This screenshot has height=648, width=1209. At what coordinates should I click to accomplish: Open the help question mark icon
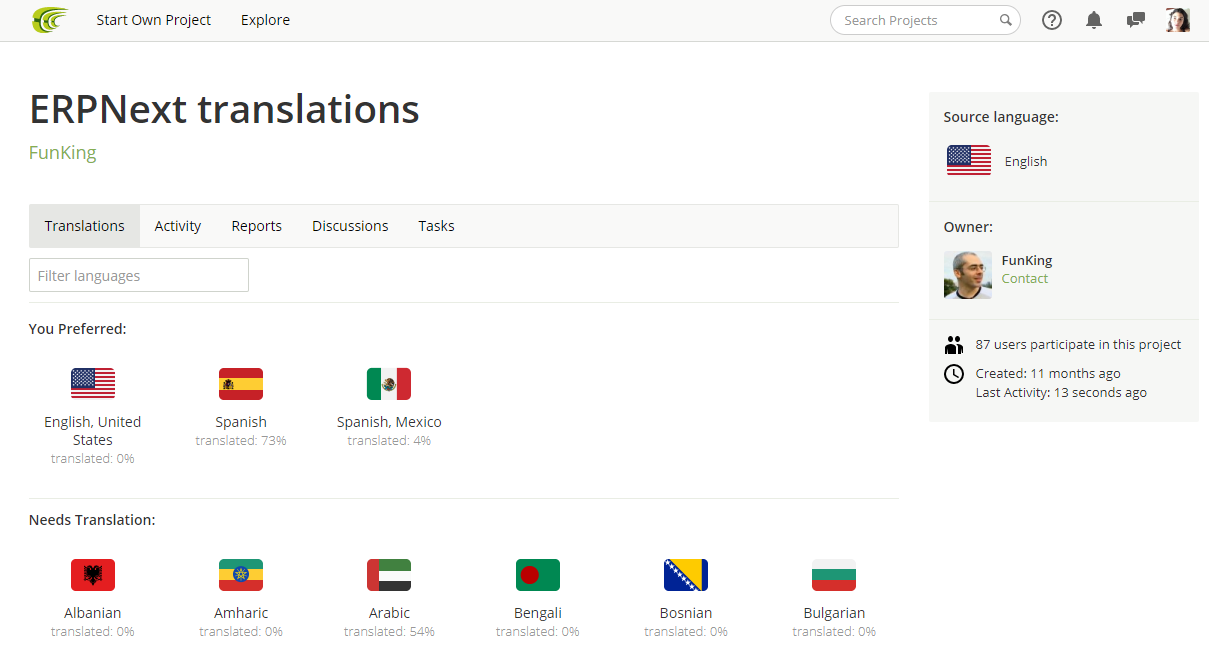point(1052,20)
